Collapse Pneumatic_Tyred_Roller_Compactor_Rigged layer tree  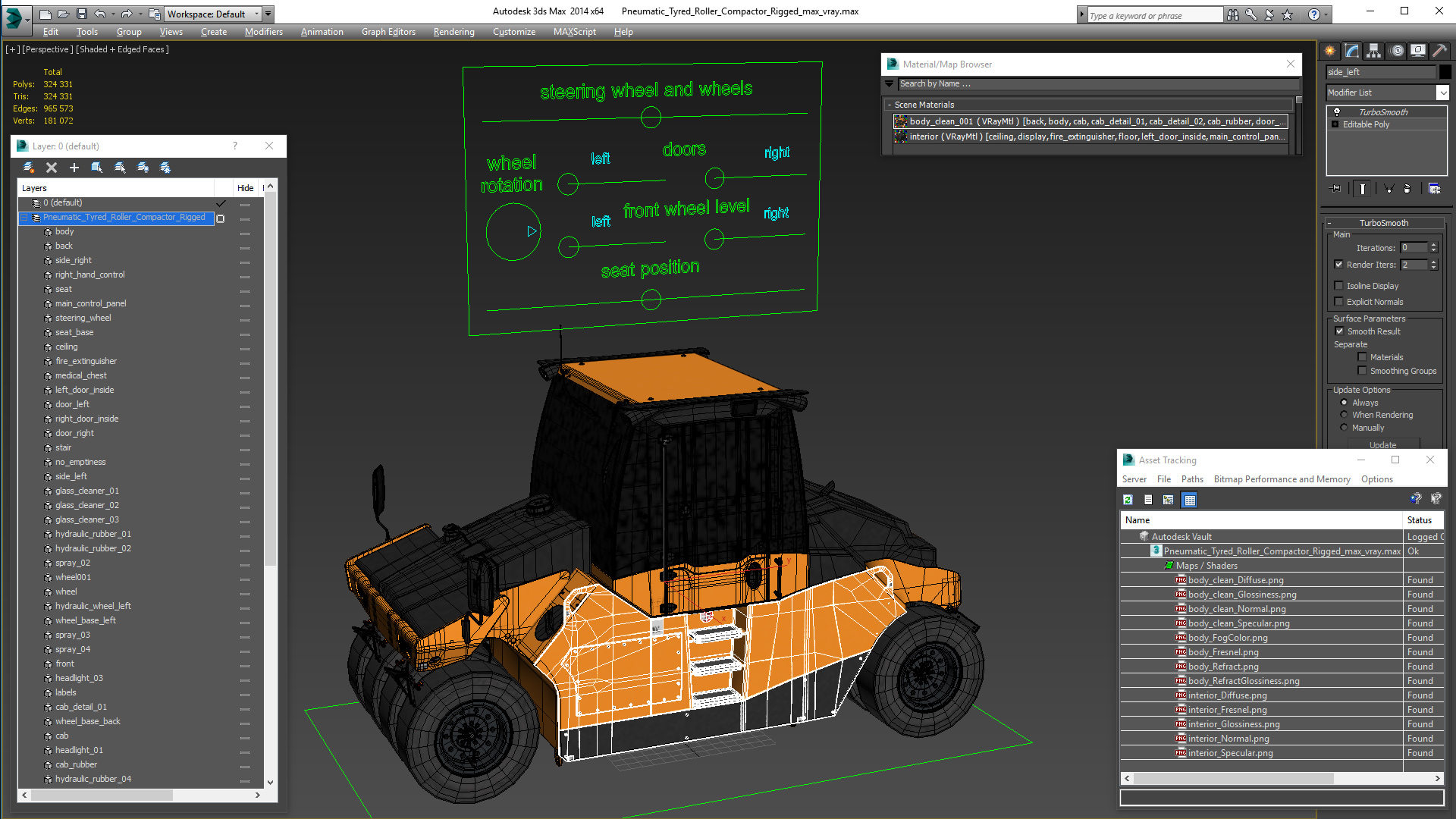[24, 218]
